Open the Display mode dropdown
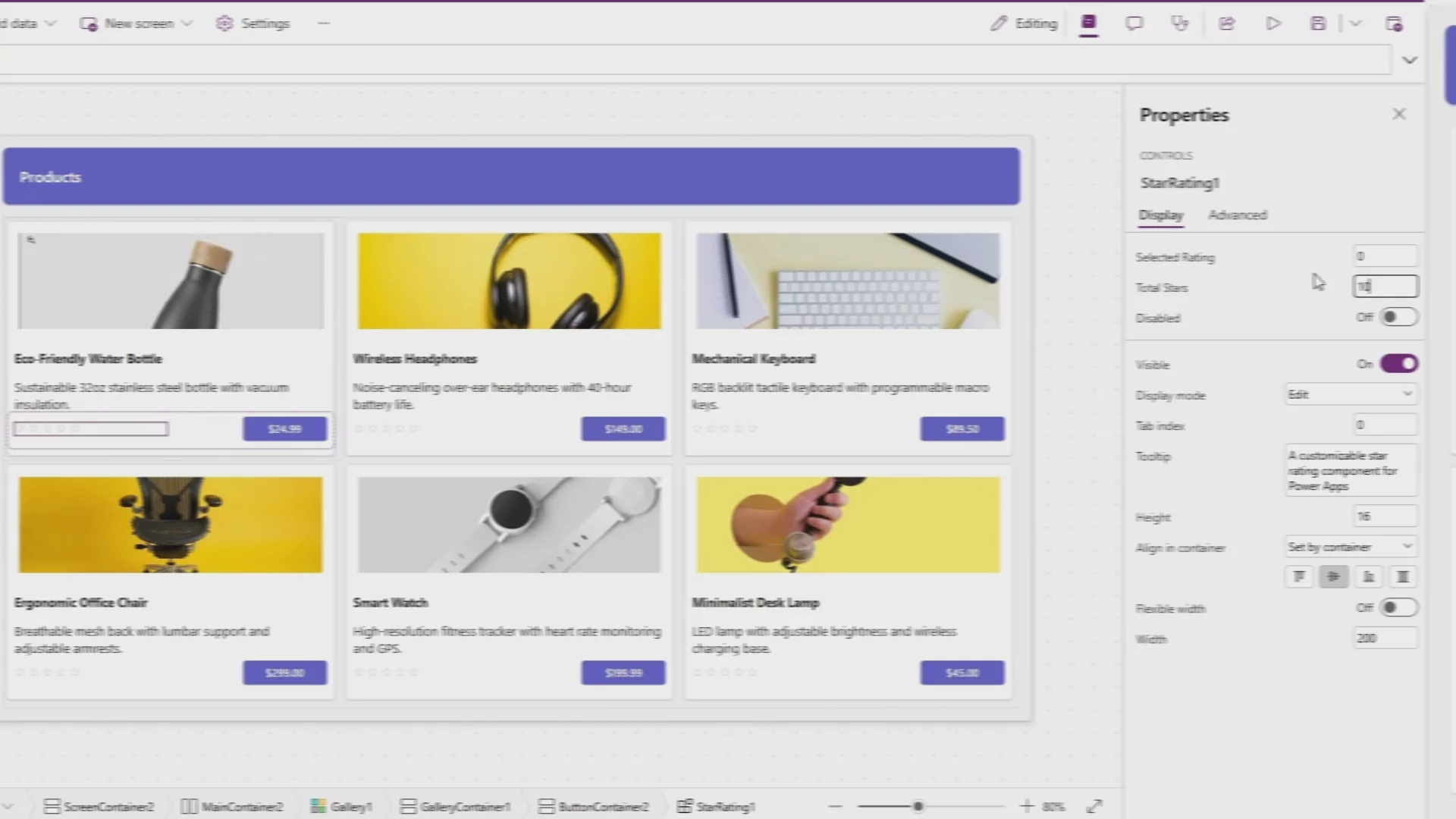This screenshot has width=1456, height=819. [x=1350, y=394]
